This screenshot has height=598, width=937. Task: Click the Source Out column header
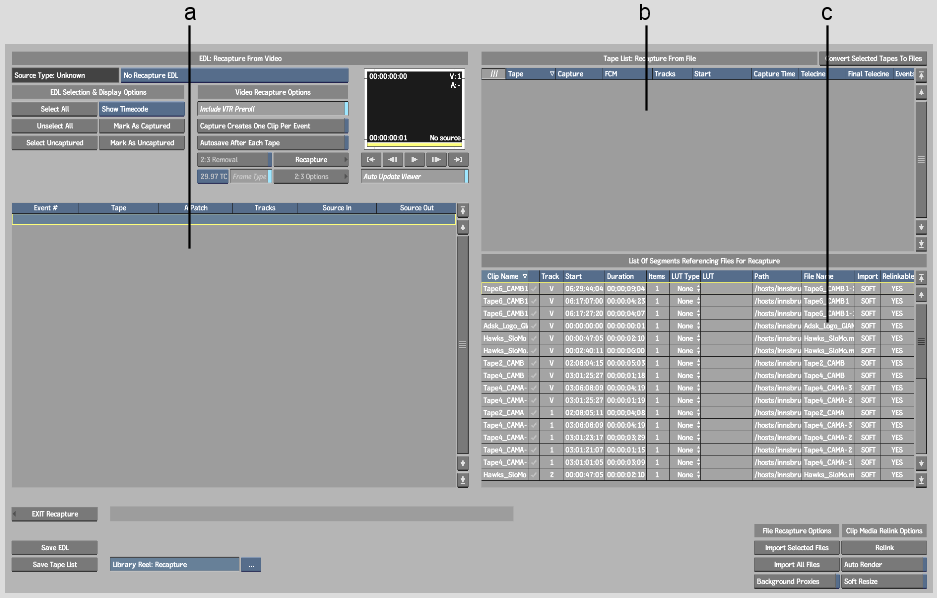[x=417, y=208]
